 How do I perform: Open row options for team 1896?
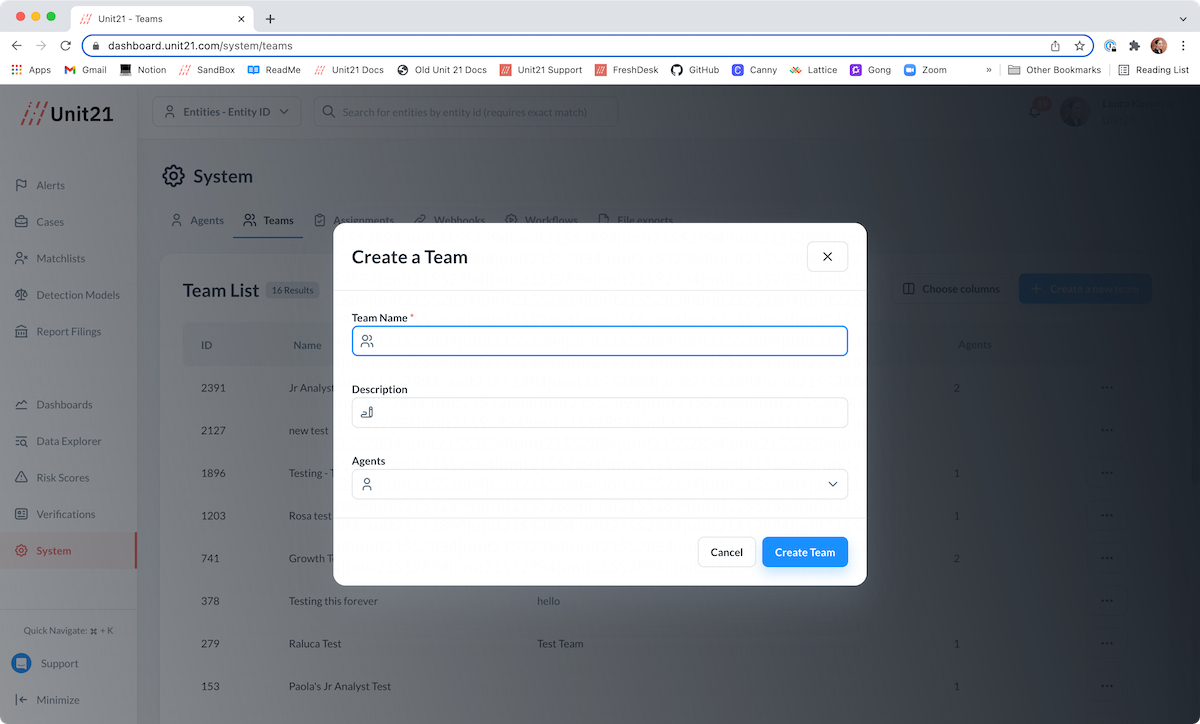coord(1106,473)
